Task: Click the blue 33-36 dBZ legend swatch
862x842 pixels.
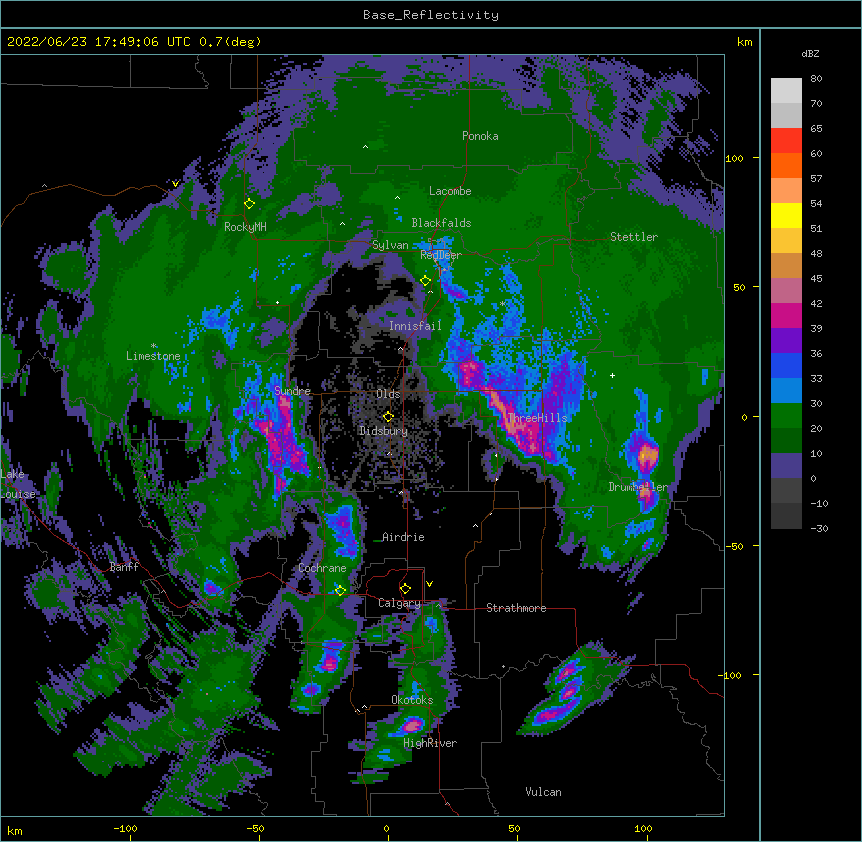Action: pyautogui.click(x=786, y=365)
